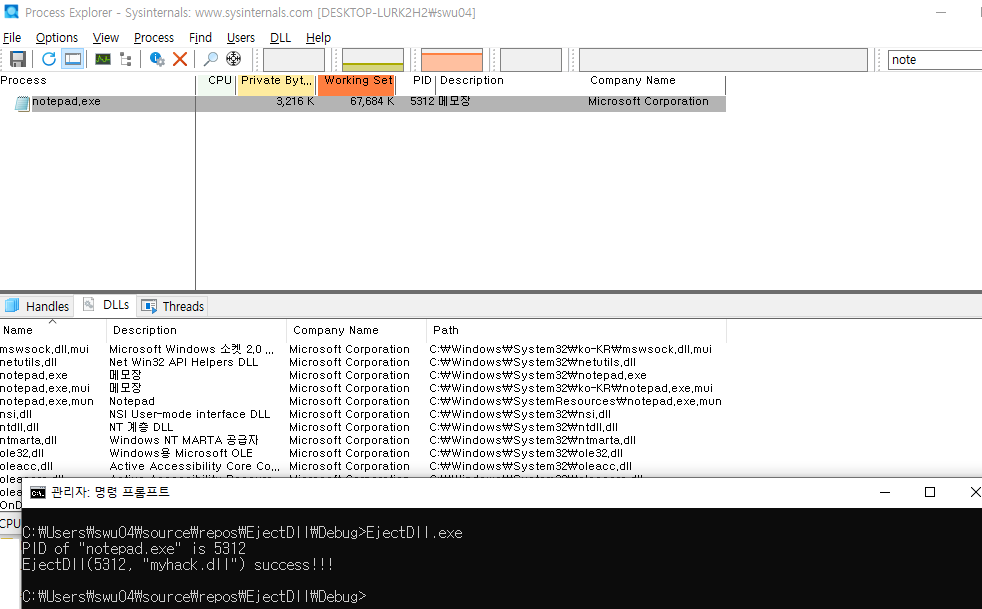The image size is (982, 609).
Task: Click Private Bytes value 3,216 K
Action: coord(295,102)
